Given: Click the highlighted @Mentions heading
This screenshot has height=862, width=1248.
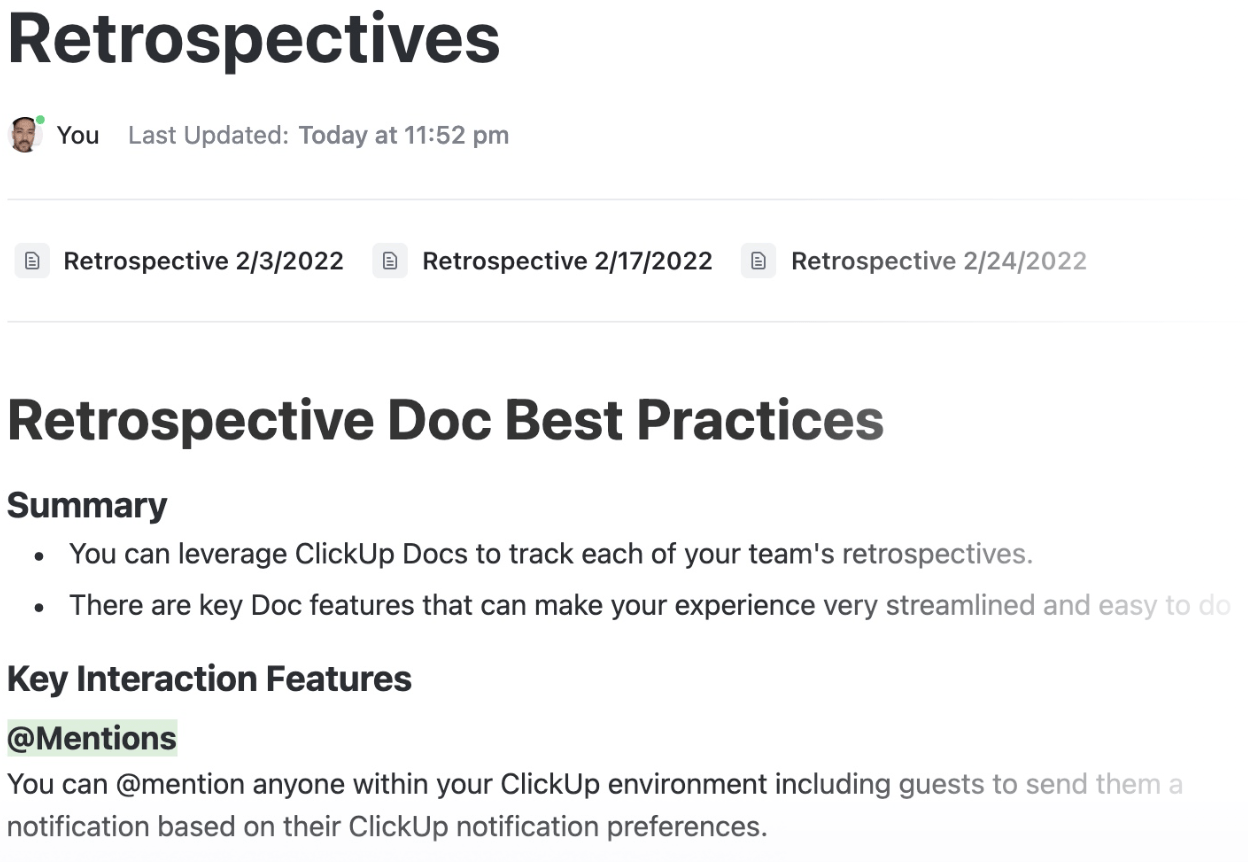Looking at the screenshot, I should click(92, 738).
